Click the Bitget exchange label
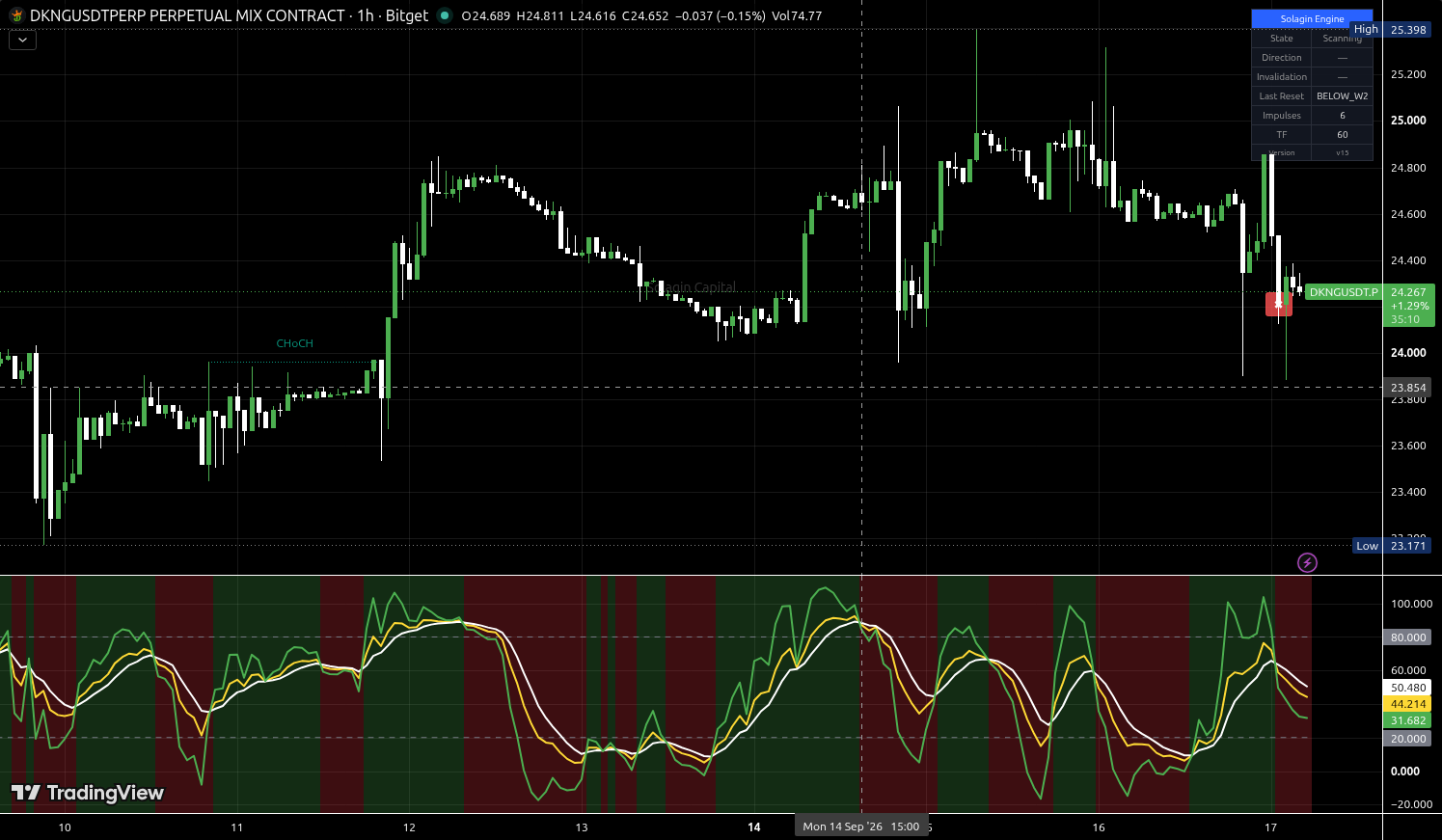This screenshot has height=840, width=1442. coord(407,15)
